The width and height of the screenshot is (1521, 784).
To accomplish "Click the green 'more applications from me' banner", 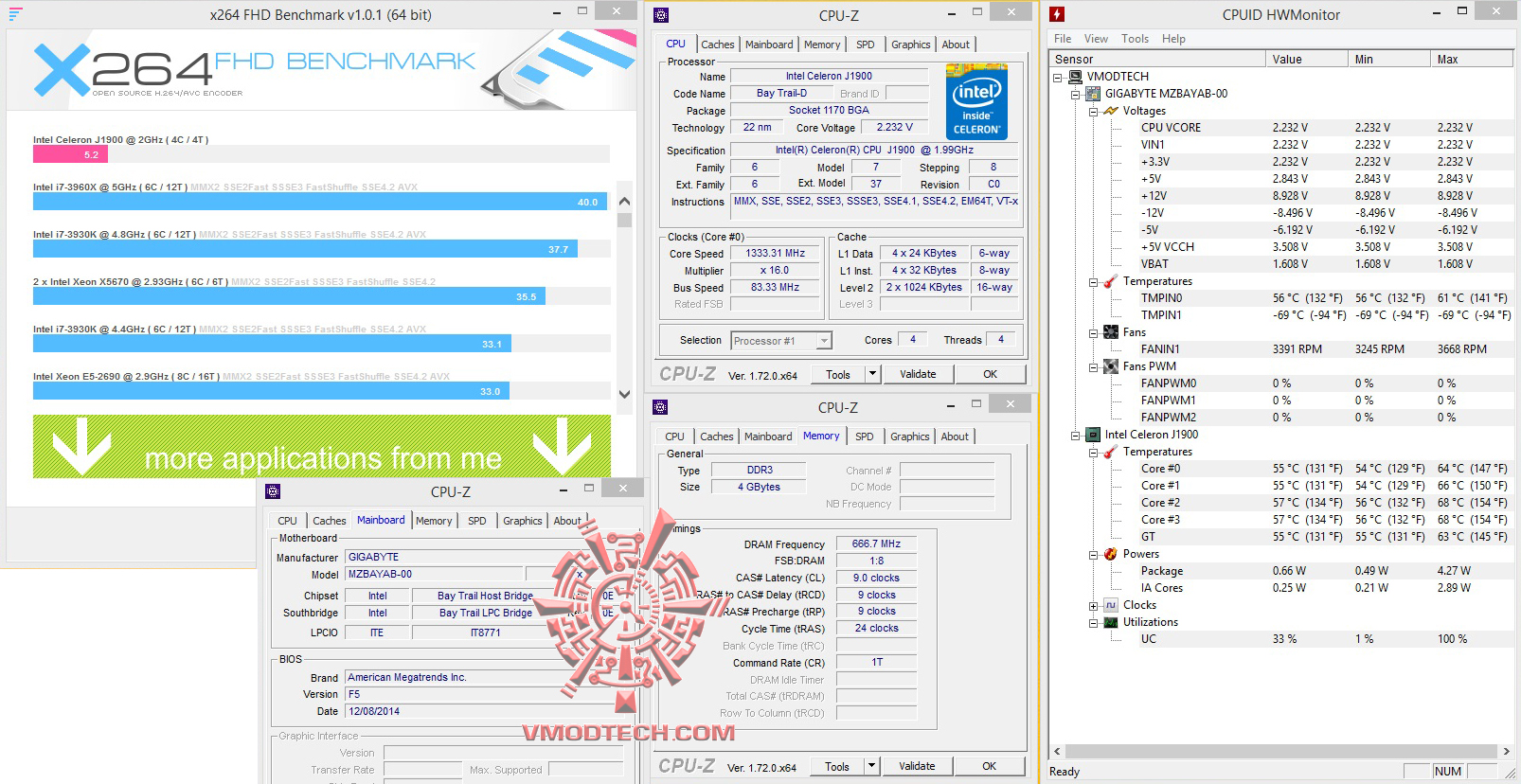I will 322,446.
